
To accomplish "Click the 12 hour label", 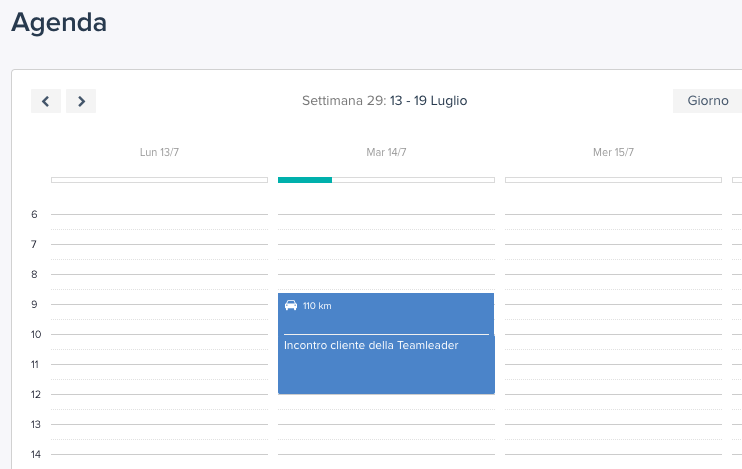I will pyautogui.click(x=36, y=394).
